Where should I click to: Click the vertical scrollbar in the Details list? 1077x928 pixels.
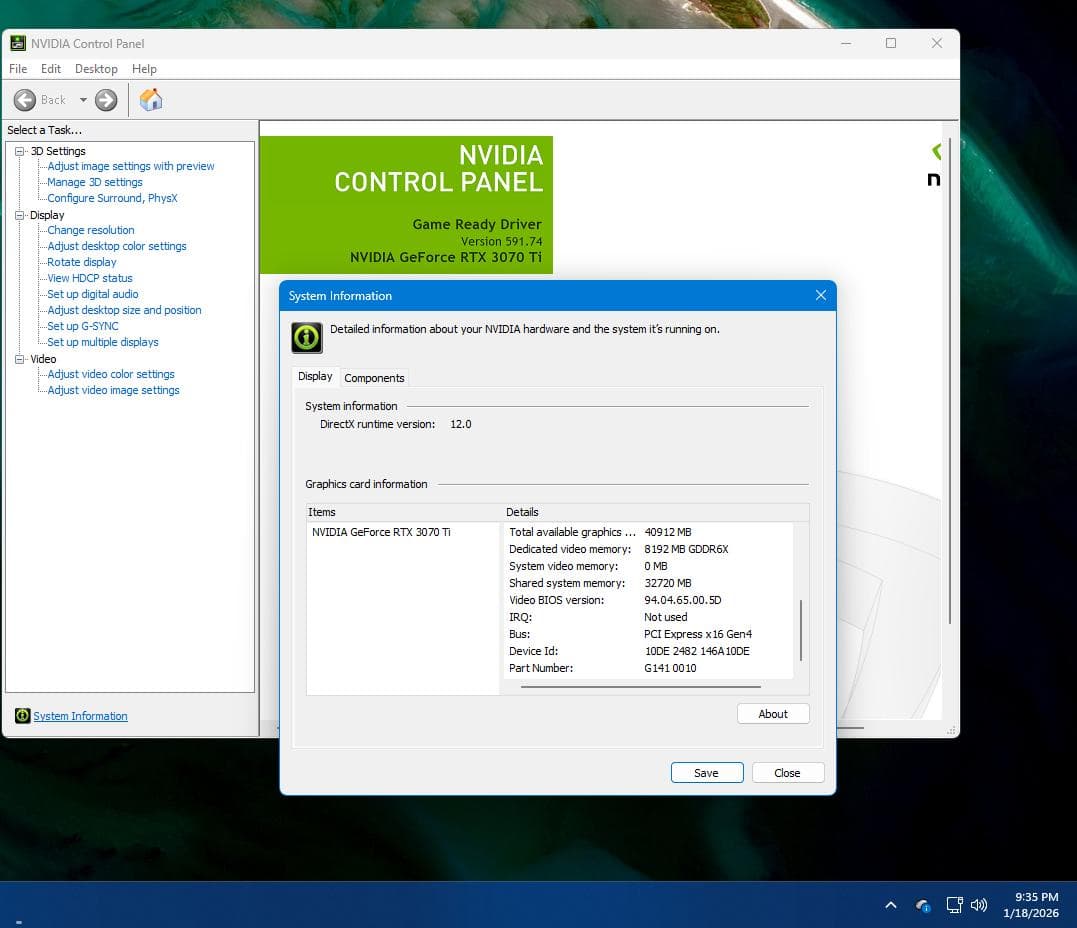click(801, 630)
